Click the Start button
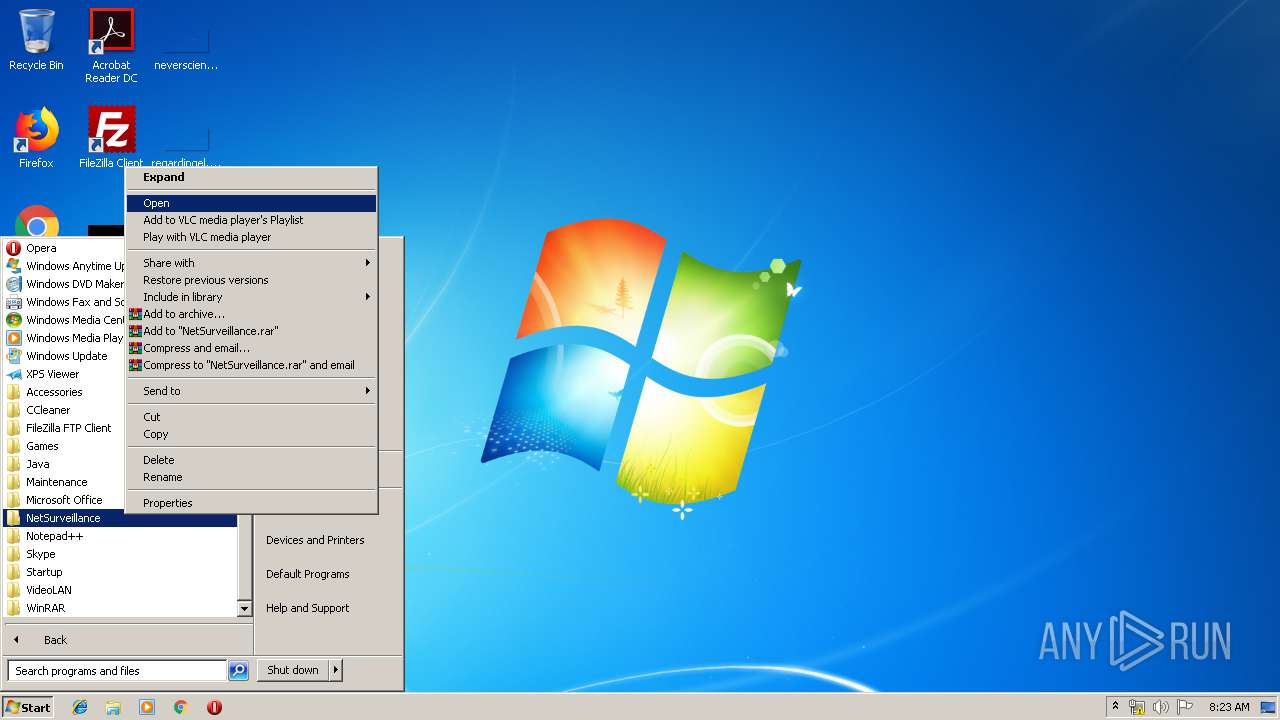1280x720 pixels. point(28,707)
